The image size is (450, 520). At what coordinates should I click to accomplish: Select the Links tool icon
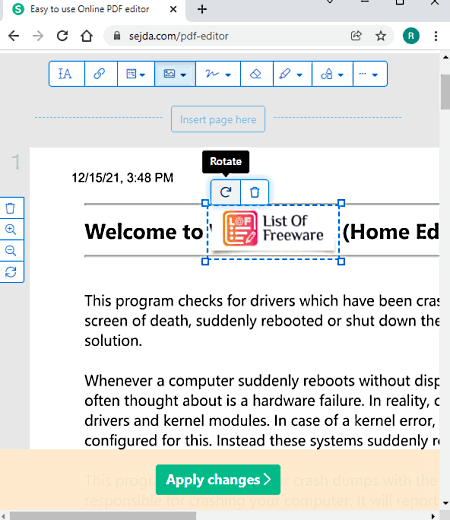(x=100, y=74)
